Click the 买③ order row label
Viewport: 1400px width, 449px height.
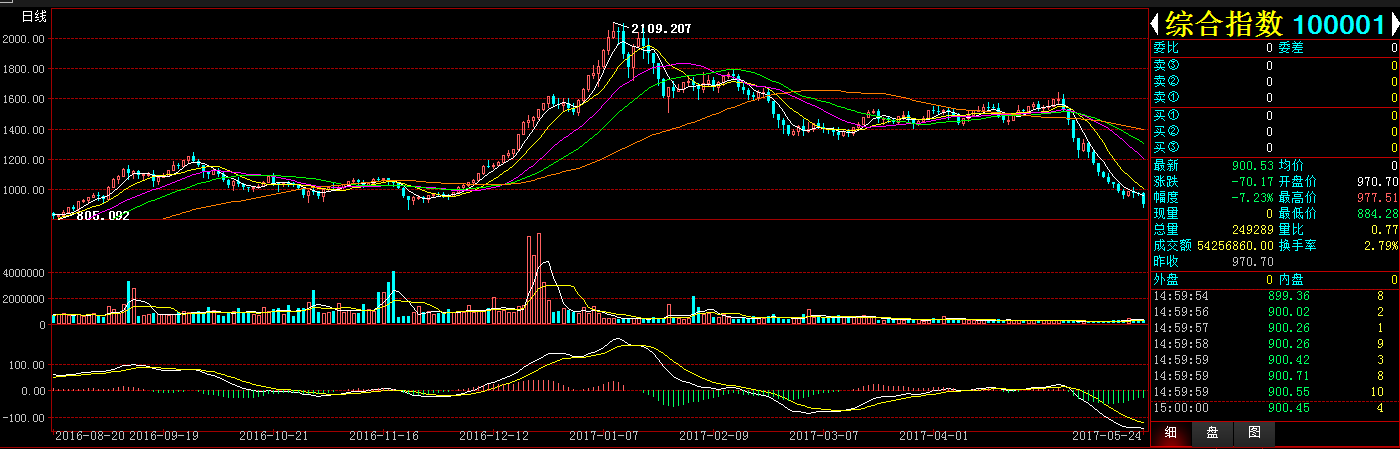point(1166,147)
